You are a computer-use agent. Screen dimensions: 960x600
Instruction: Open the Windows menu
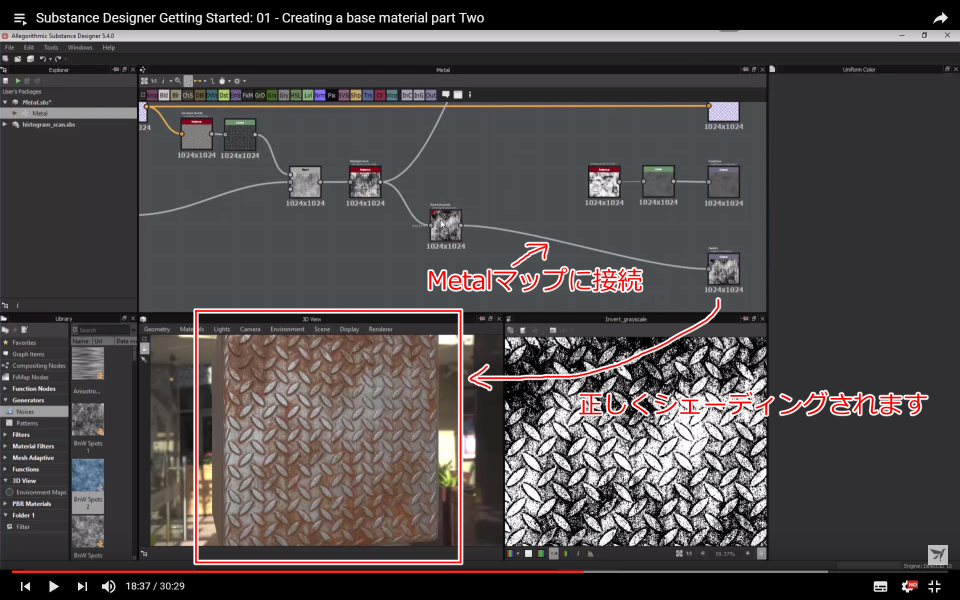click(x=80, y=47)
